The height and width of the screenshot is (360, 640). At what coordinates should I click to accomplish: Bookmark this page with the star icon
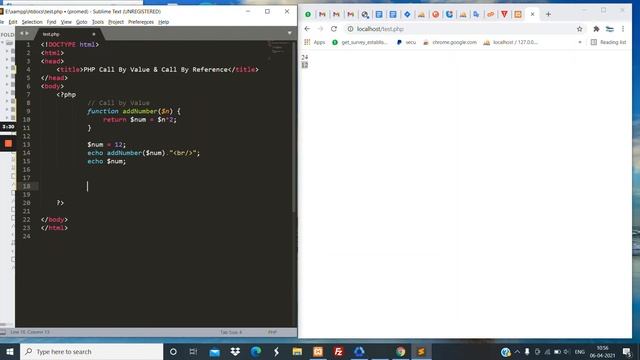[x=580, y=29]
